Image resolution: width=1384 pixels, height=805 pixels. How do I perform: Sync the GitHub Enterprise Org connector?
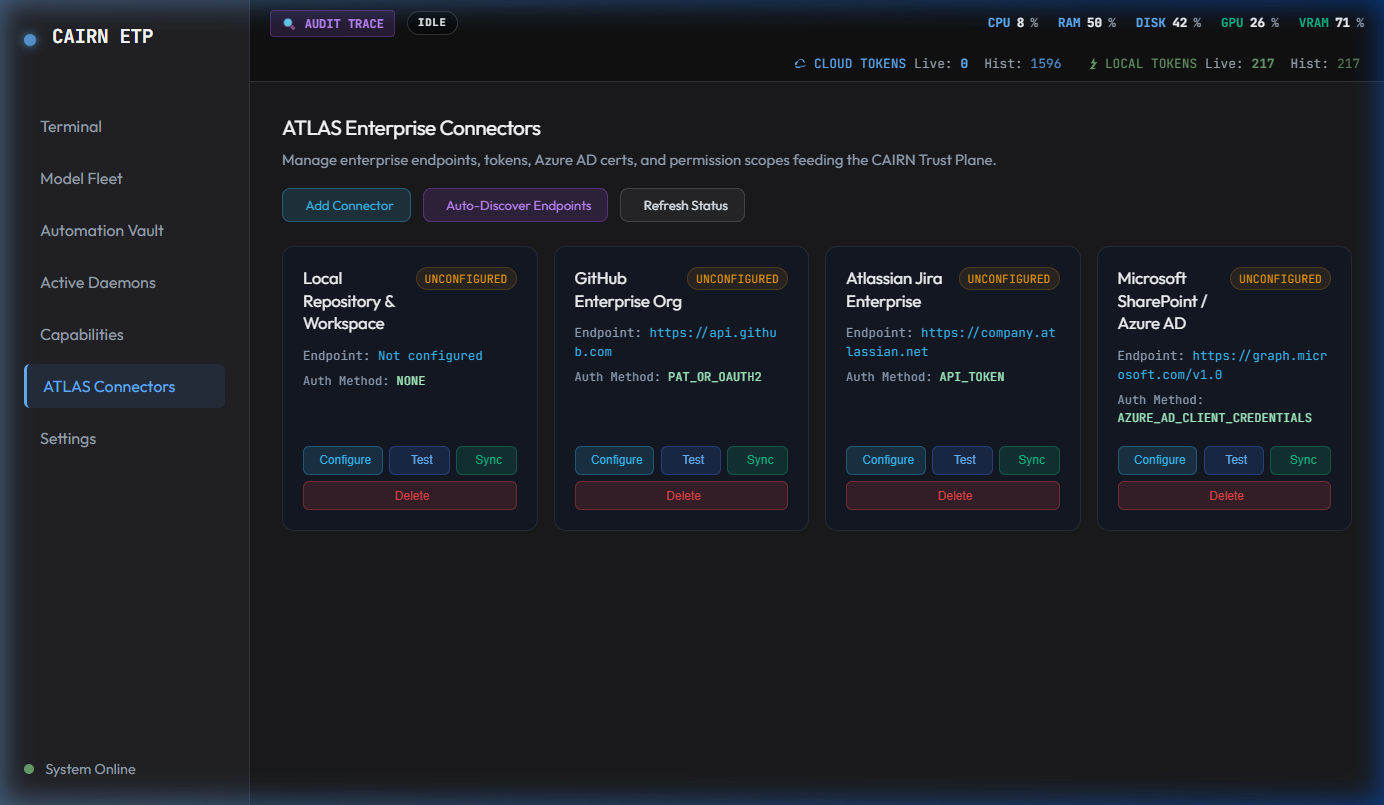click(x=758, y=460)
